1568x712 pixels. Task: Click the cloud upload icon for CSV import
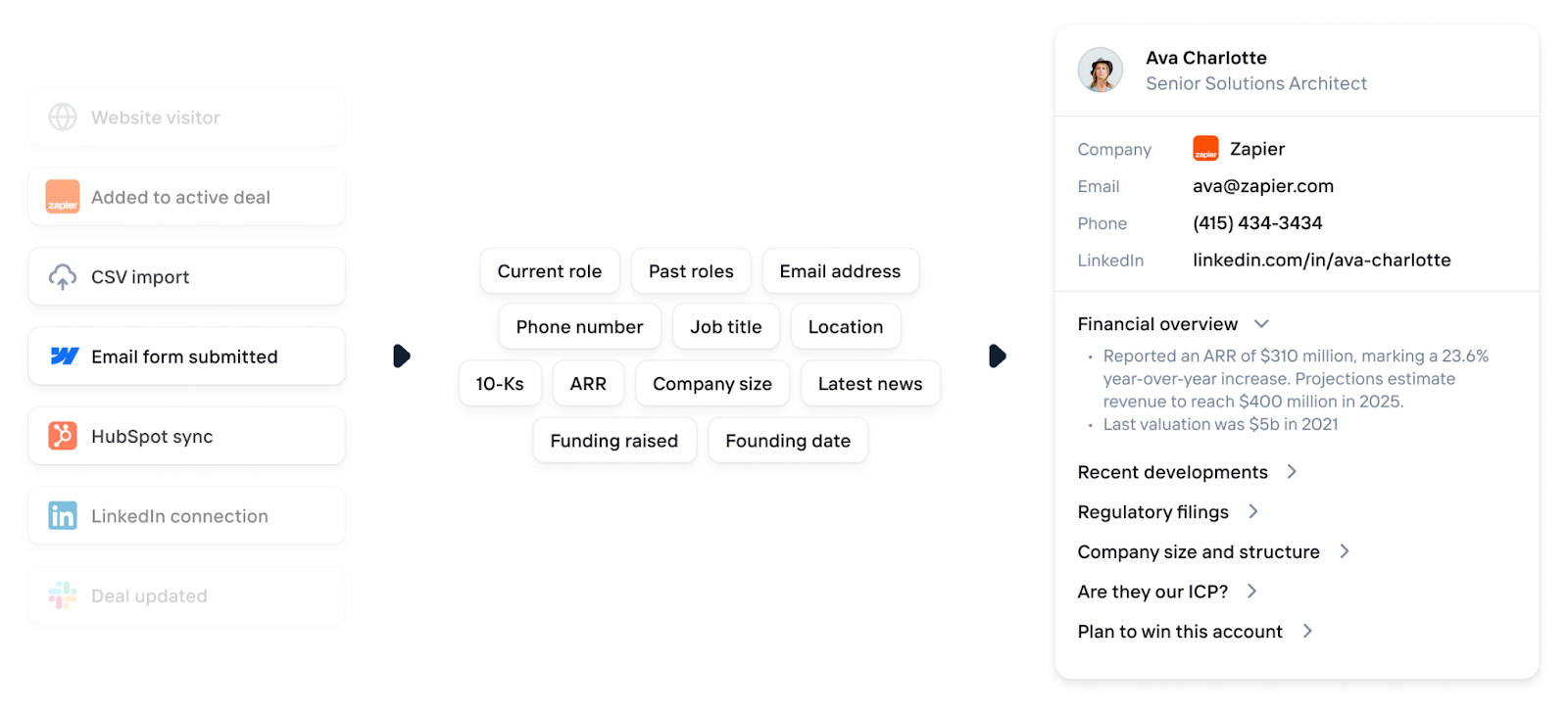coord(63,277)
